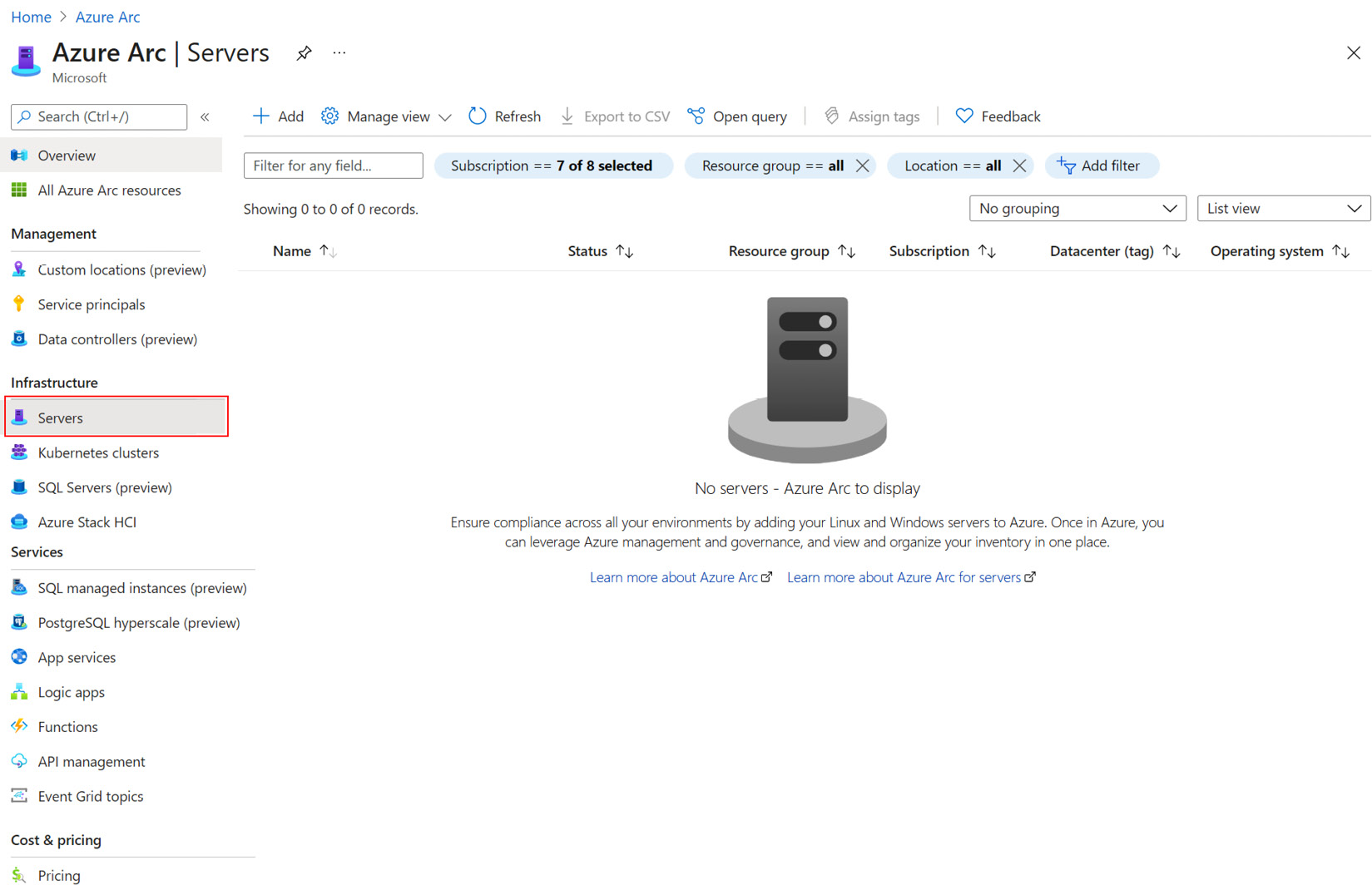Sort by Status column
The width and height of the screenshot is (1372, 885).
(x=600, y=251)
